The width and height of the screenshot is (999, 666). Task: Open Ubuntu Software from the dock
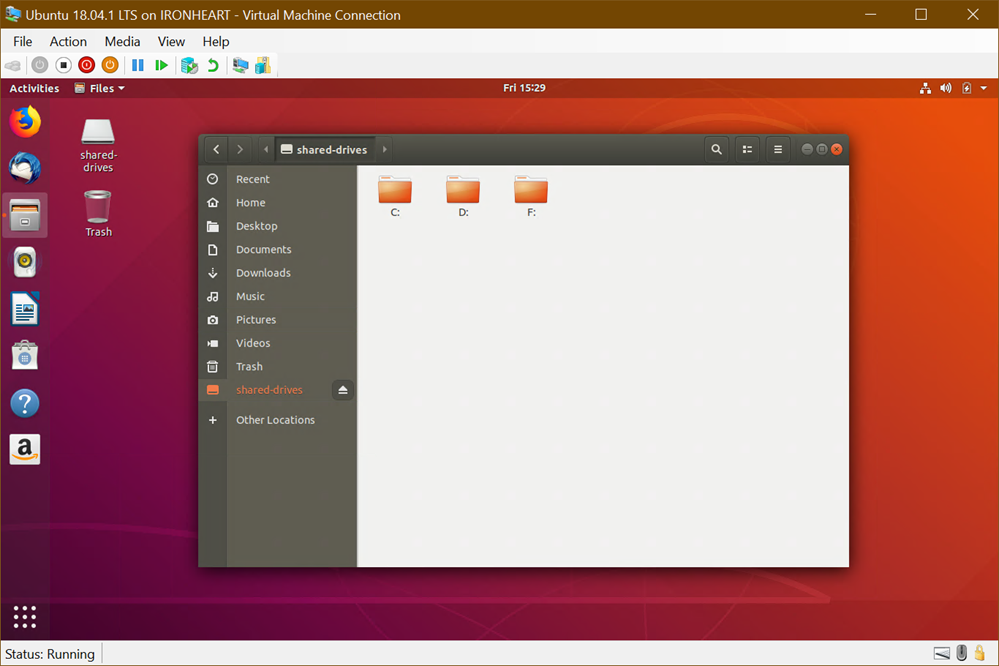pos(25,356)
